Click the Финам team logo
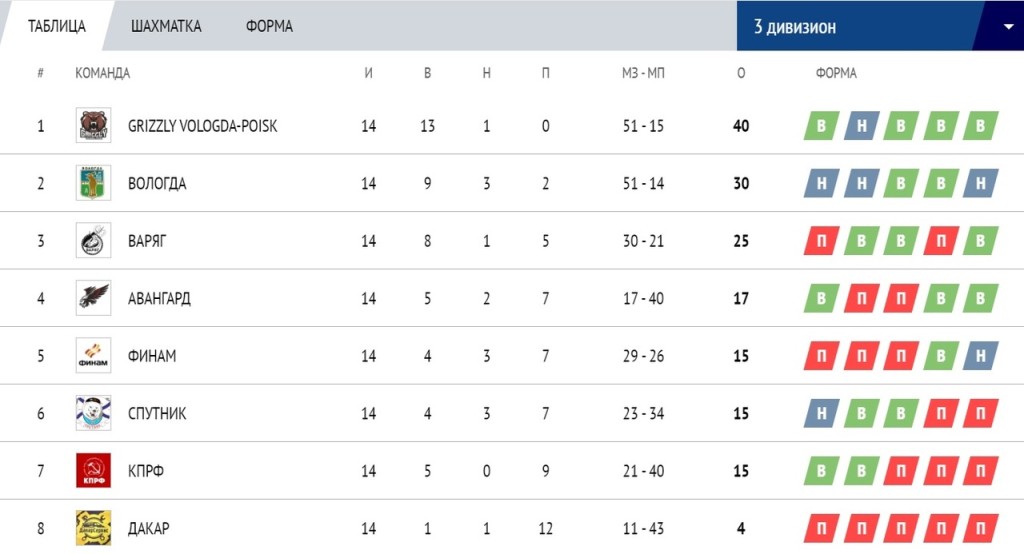The height and width of the screenshot is (554, 1024). point(93,355)
